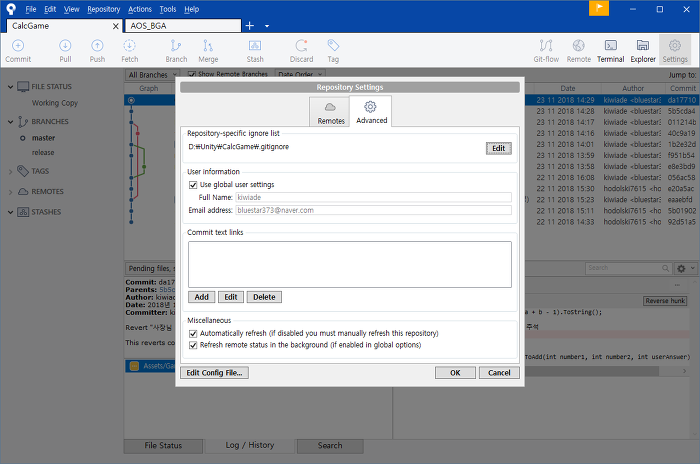Open Working Copy in sidebar

click(54, 103)
